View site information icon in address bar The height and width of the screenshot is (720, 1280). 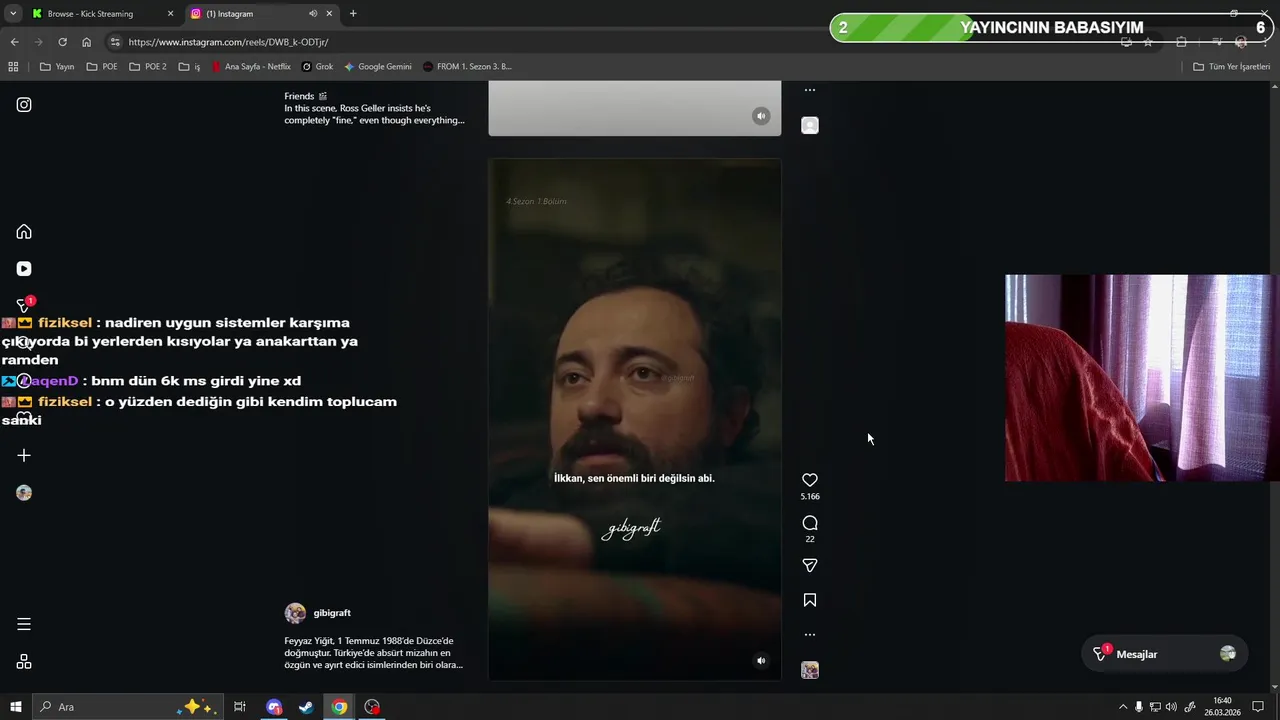tap(115, 42)
